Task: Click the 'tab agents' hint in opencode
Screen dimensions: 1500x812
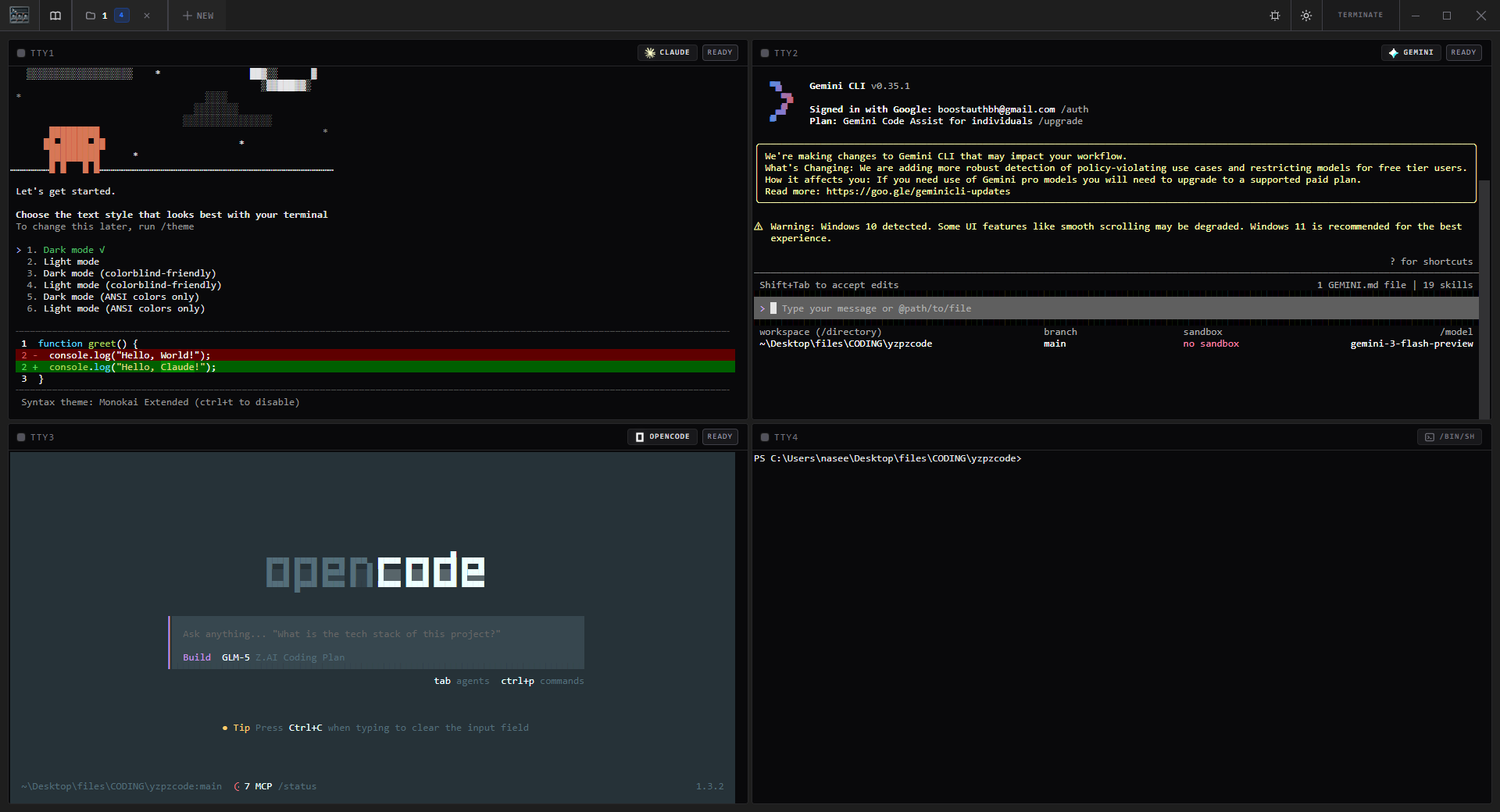Action: 462,681
